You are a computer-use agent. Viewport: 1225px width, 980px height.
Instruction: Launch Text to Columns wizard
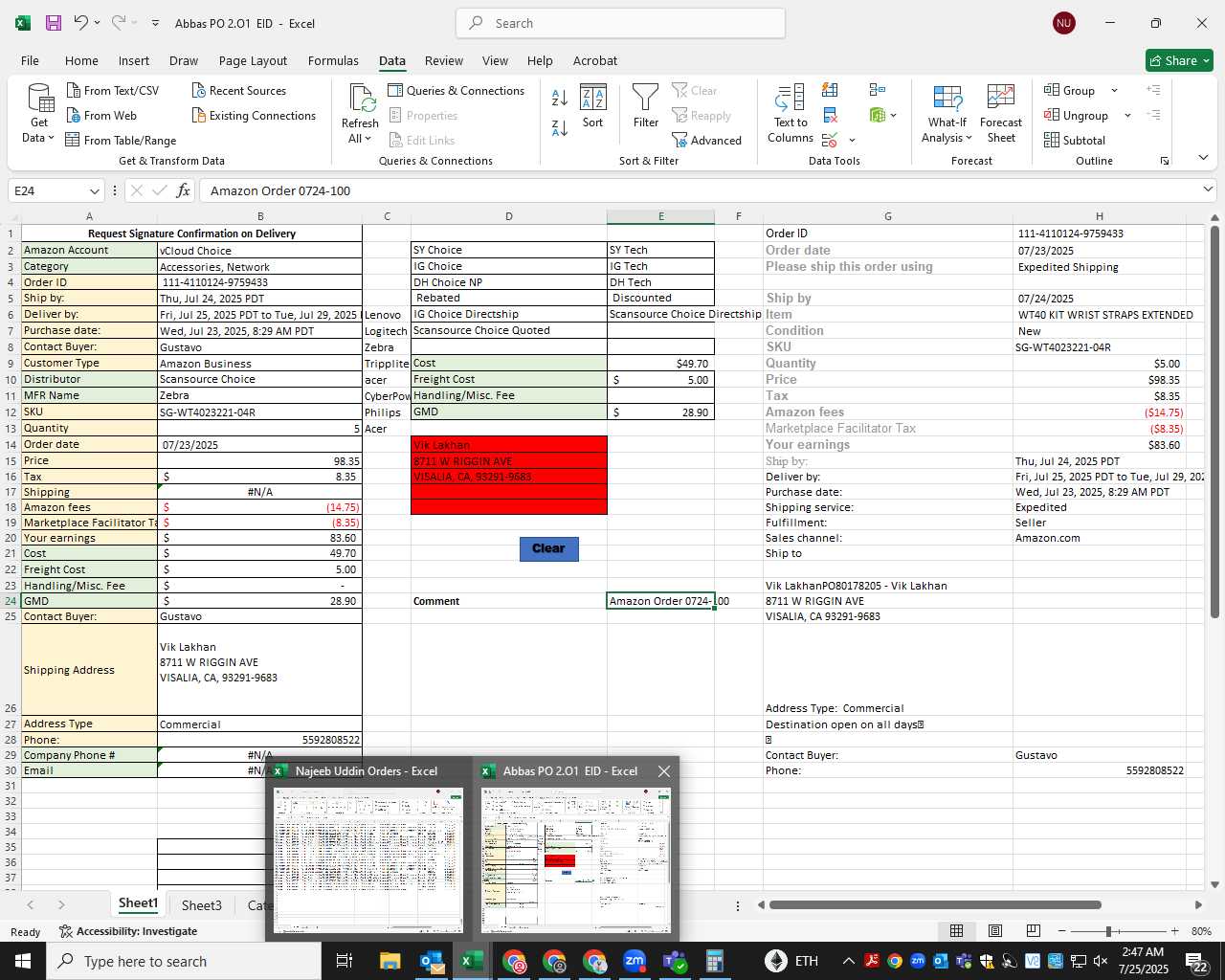tap(791, 113)
